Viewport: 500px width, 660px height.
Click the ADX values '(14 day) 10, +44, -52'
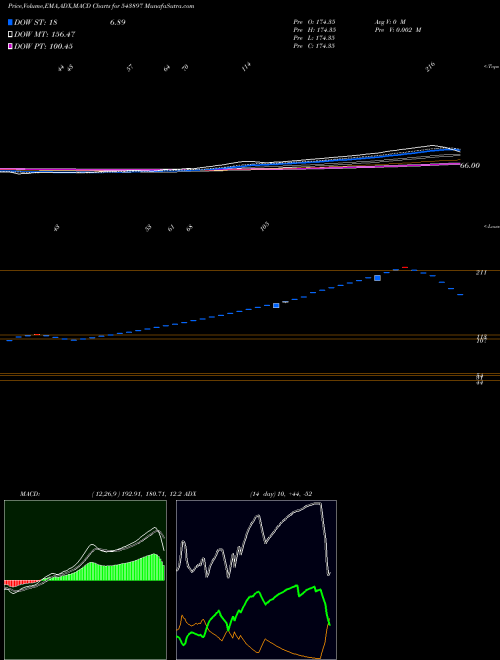coord(281,494)
